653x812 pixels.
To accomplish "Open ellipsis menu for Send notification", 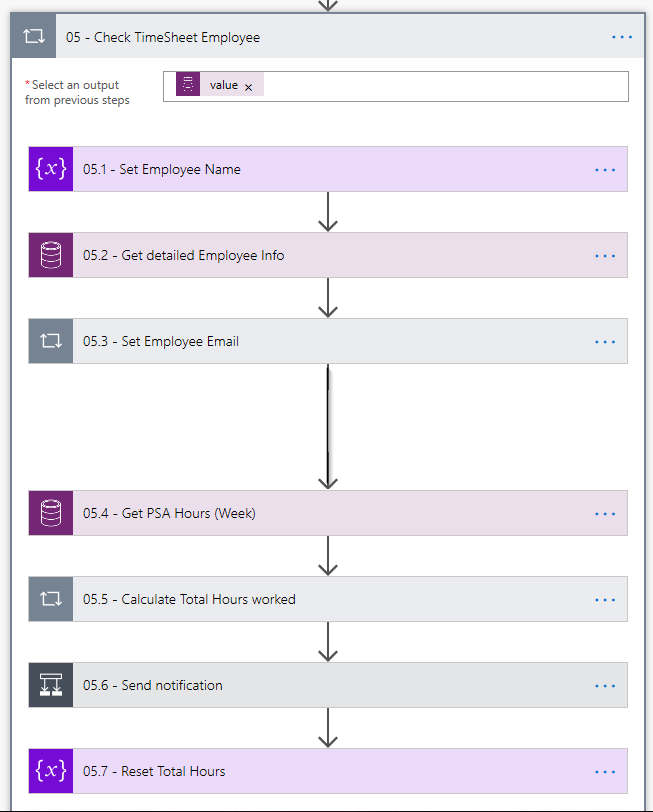I will click(x=605, y=686).
